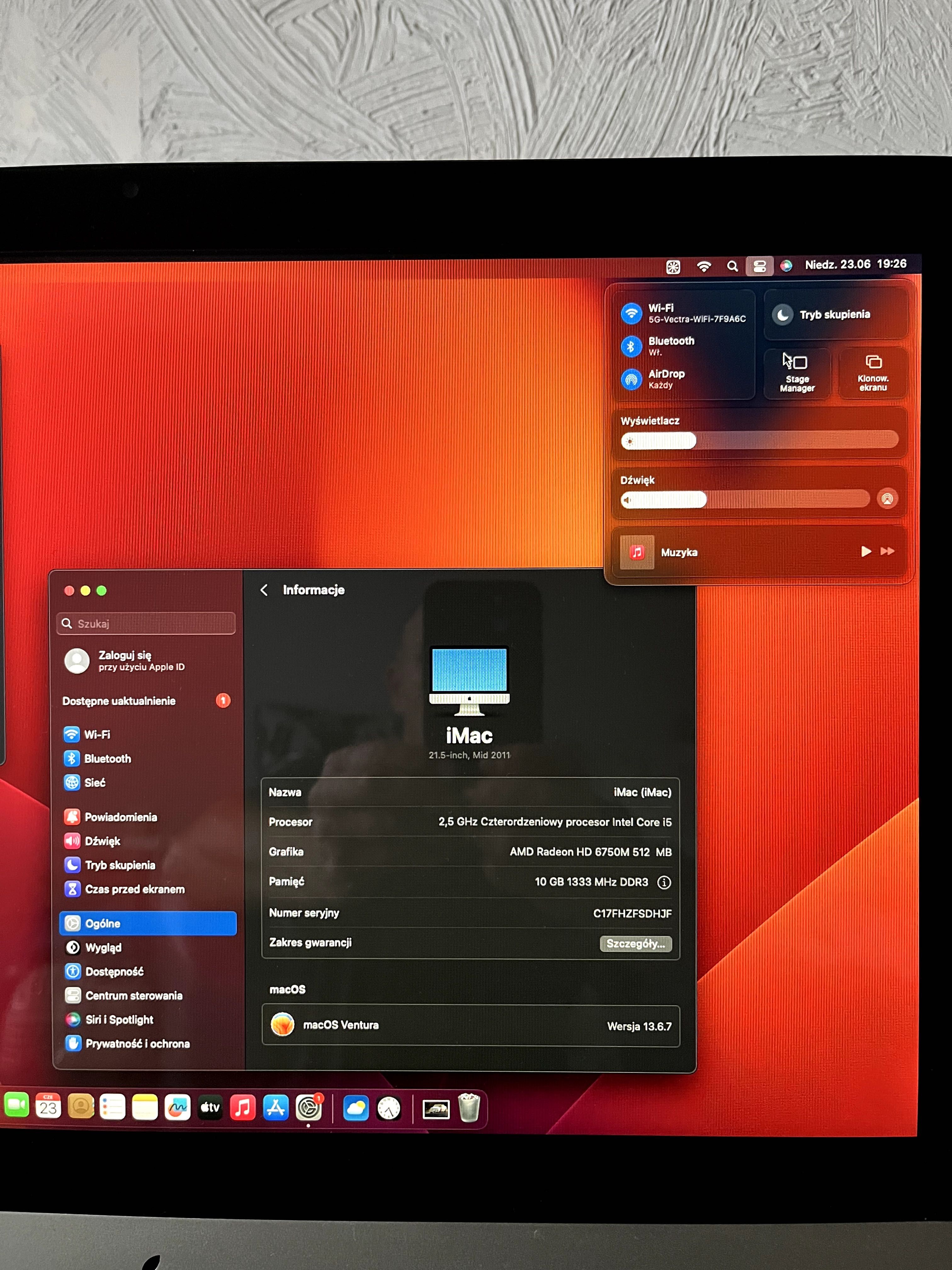
Task: Toggle Wi-Fi in Control Center
Action: 631,313
